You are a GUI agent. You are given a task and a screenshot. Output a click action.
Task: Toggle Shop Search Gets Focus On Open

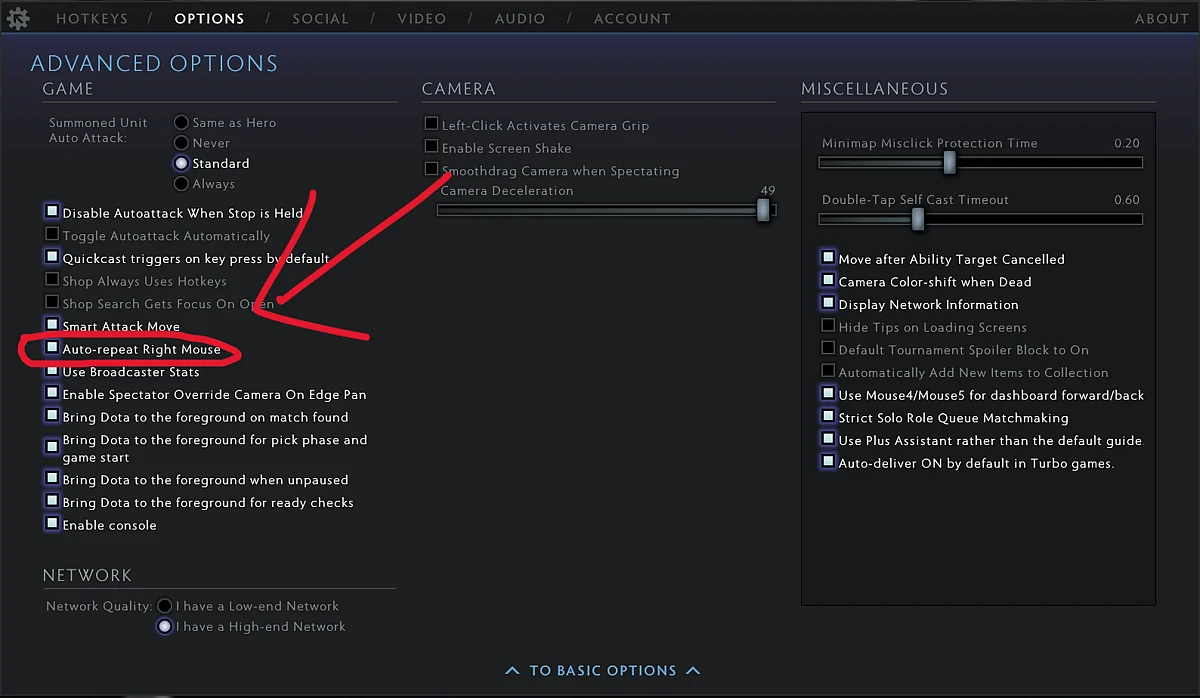(52, 302)
